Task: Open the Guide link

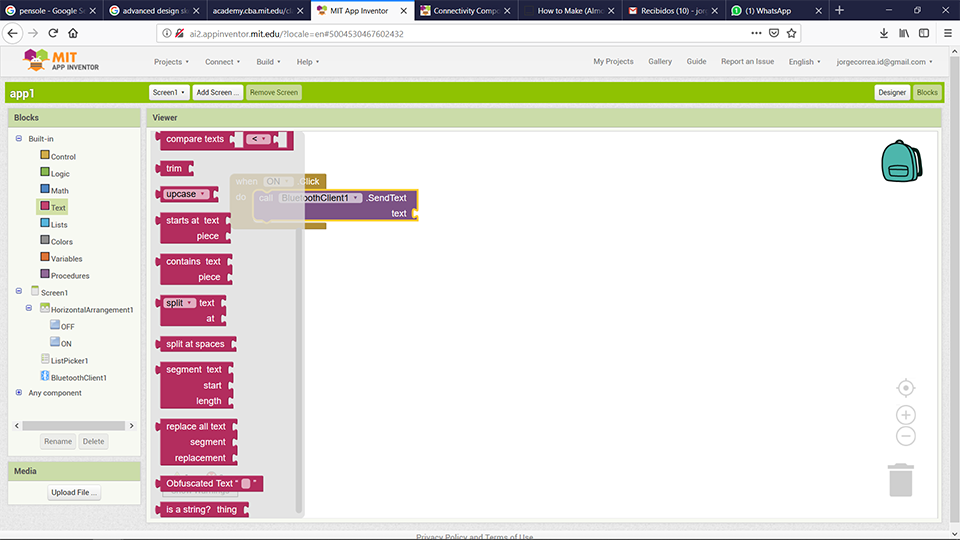Action: pos(696,61)
